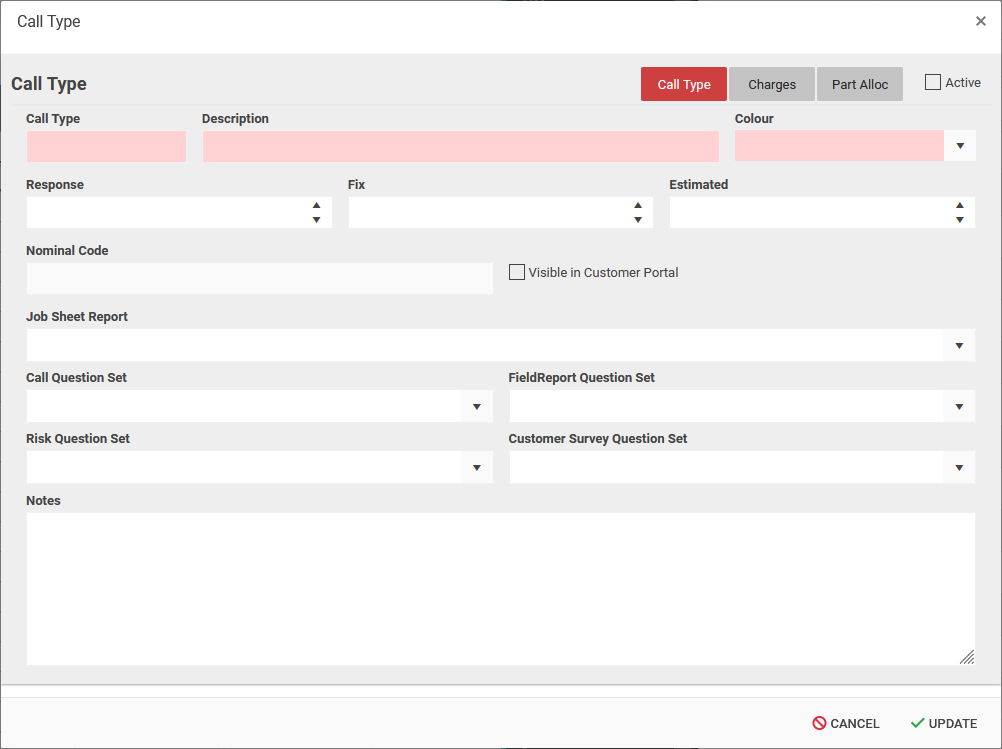Expand the Job Sheet Report dropdown
1002x749 pixels.
[x=958, y=345]
